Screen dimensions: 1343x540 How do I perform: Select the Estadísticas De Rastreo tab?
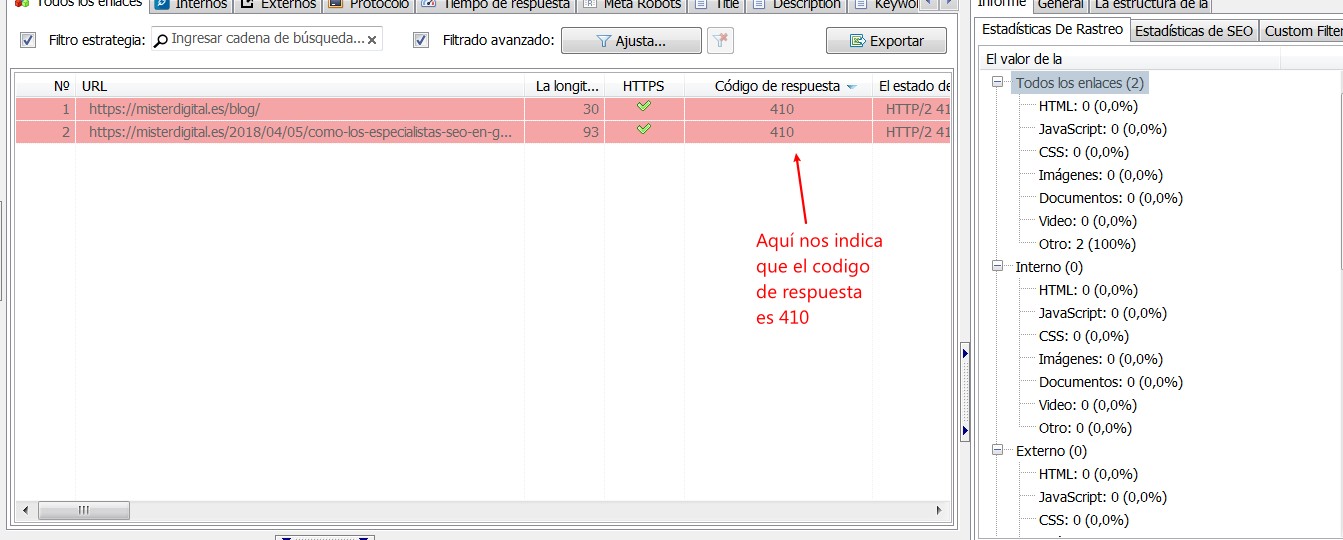(x=1052, y=30)
